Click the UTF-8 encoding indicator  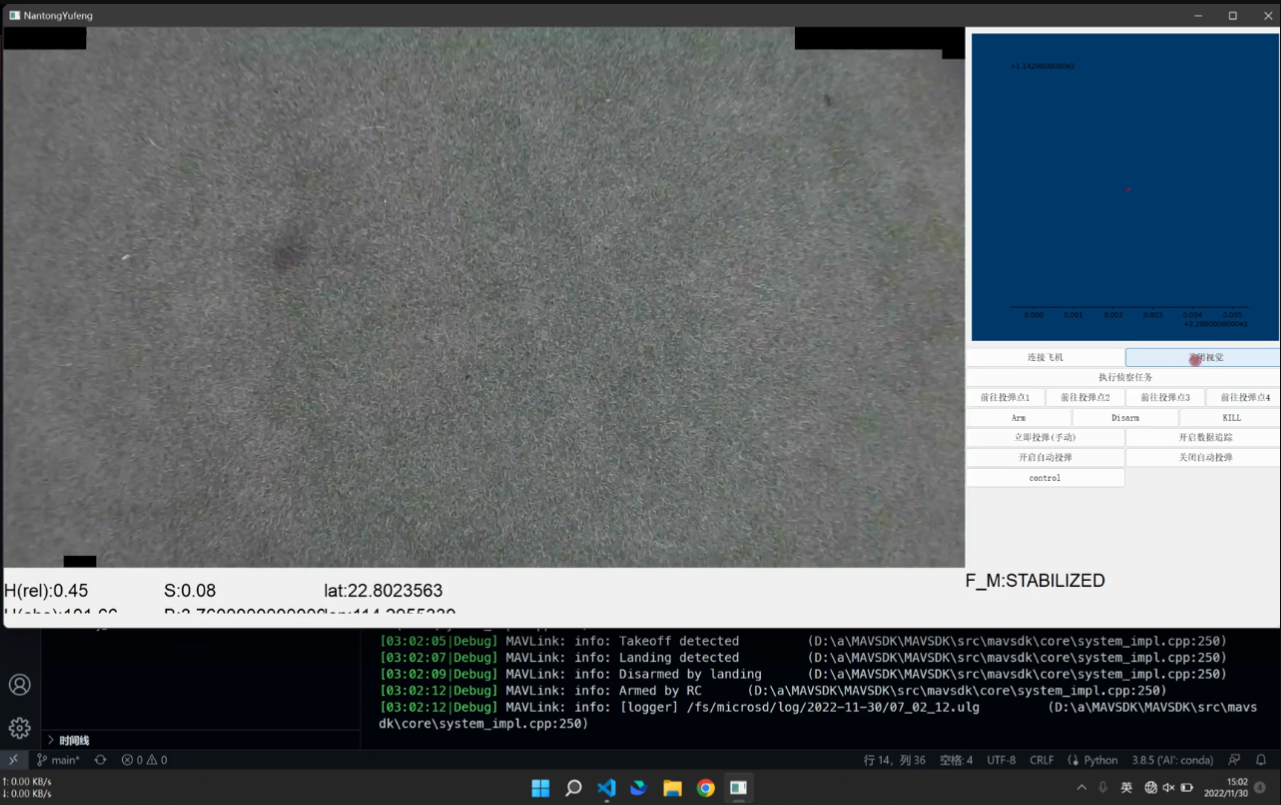tap(1001, 760)
